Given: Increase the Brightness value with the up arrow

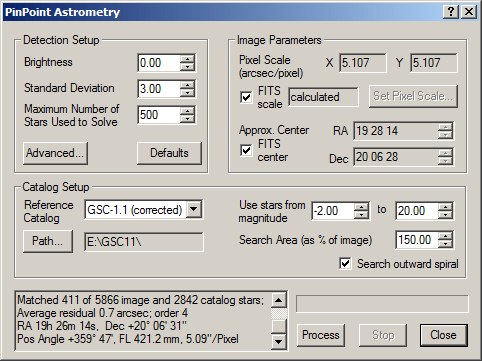Looking at the screenshot, I should 187,59.
